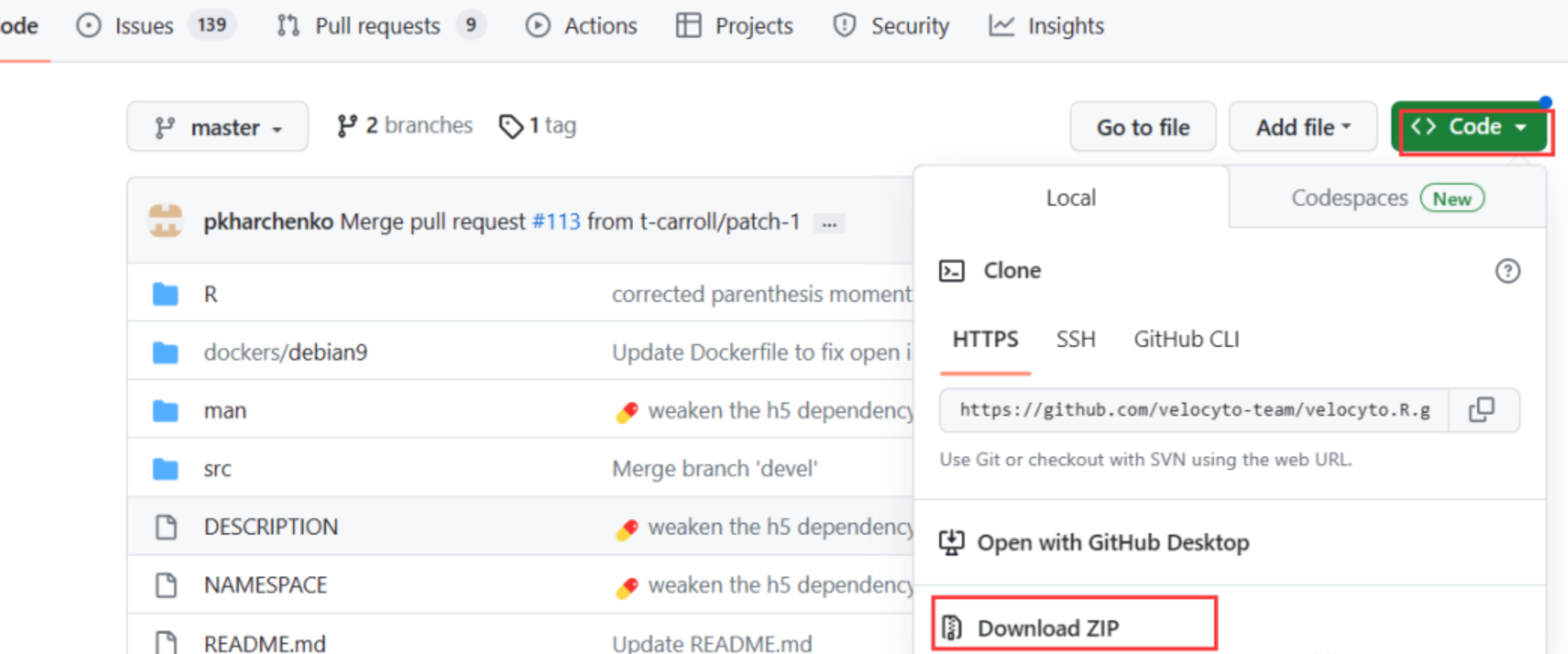Click the clone URL input field
The height and width of the screenshot is (654, 1568).
[1194, 410]
